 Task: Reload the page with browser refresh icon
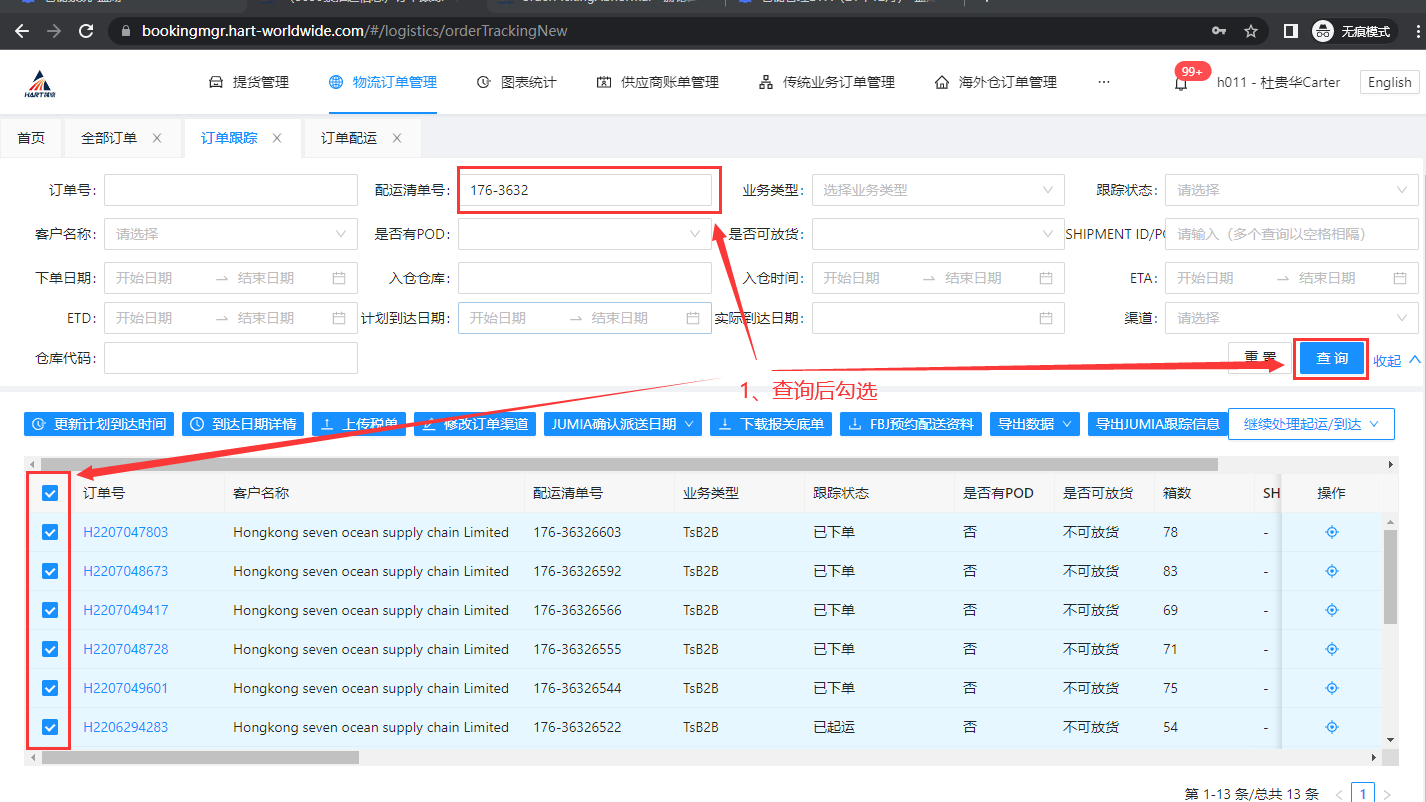86,31
